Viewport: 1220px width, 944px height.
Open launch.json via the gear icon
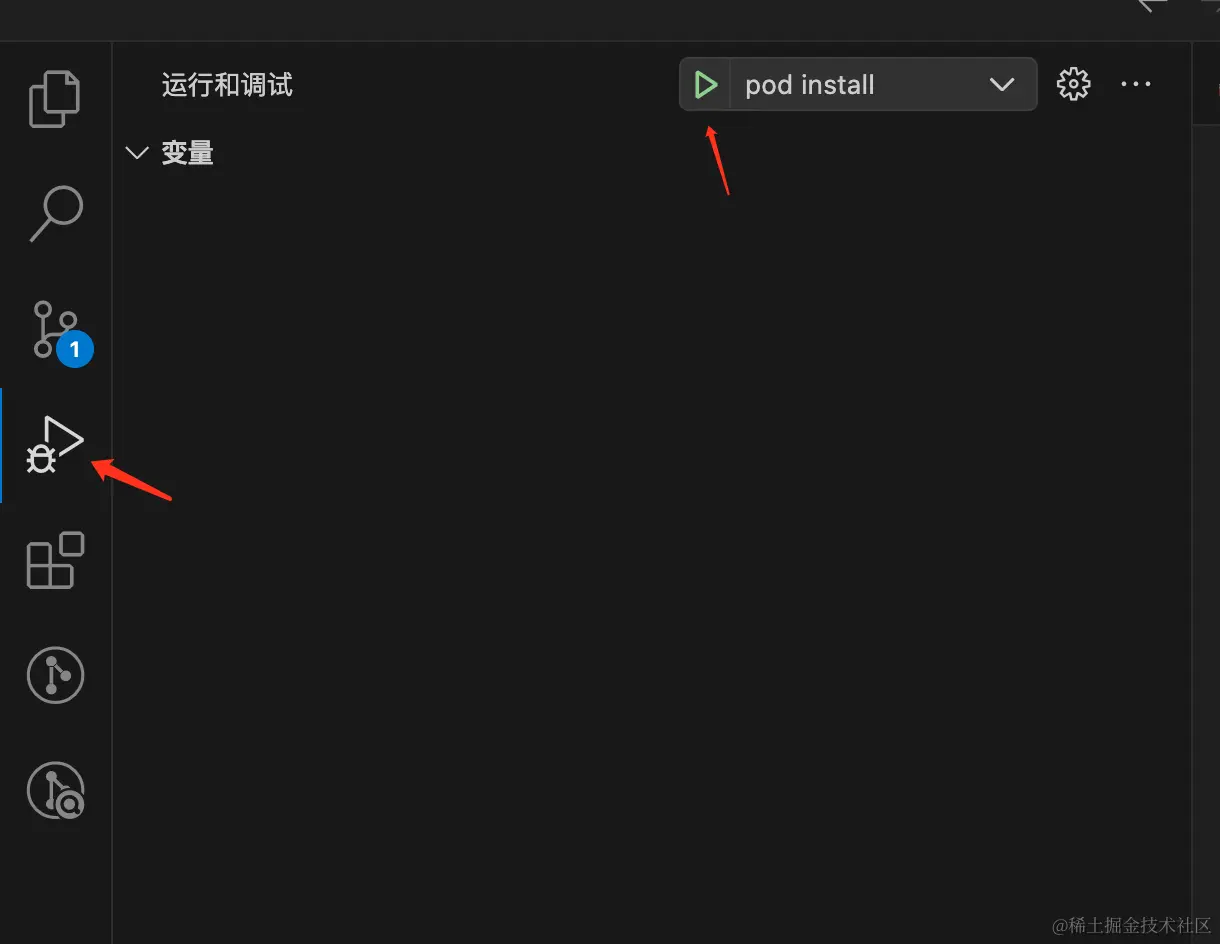(x=1073, y=85)
